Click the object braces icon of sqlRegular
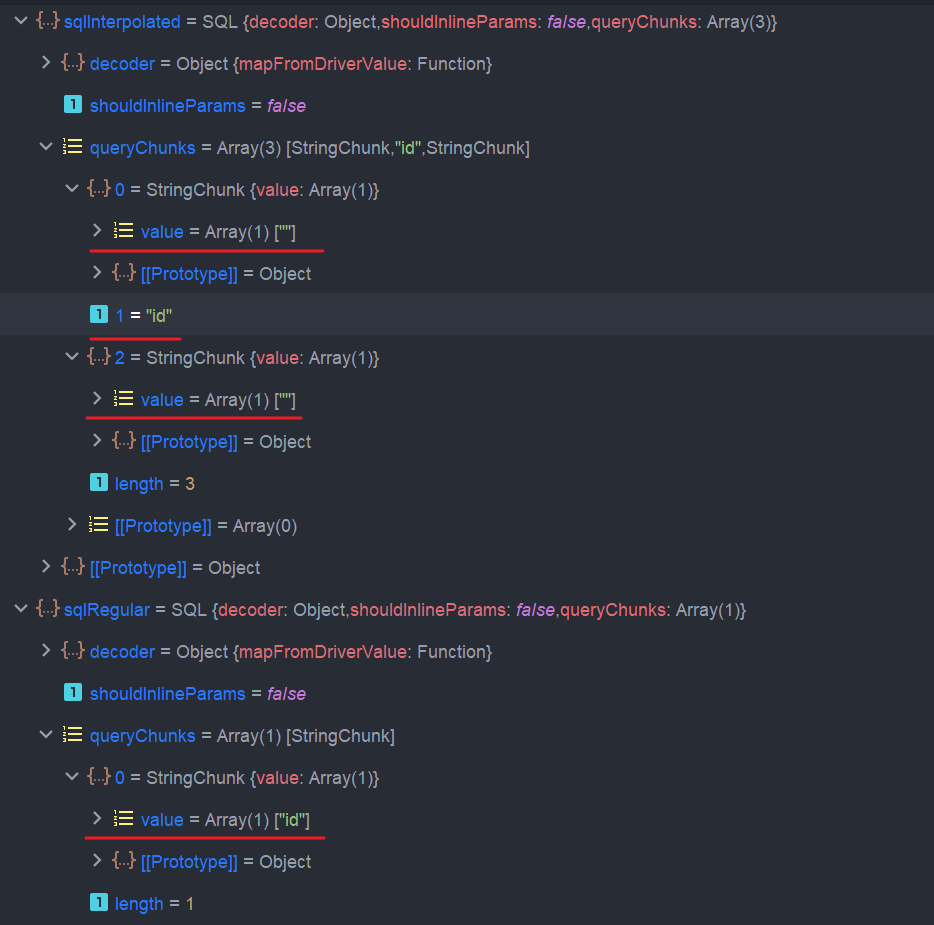Screen dimensions: 934x925 click(48, 609)
